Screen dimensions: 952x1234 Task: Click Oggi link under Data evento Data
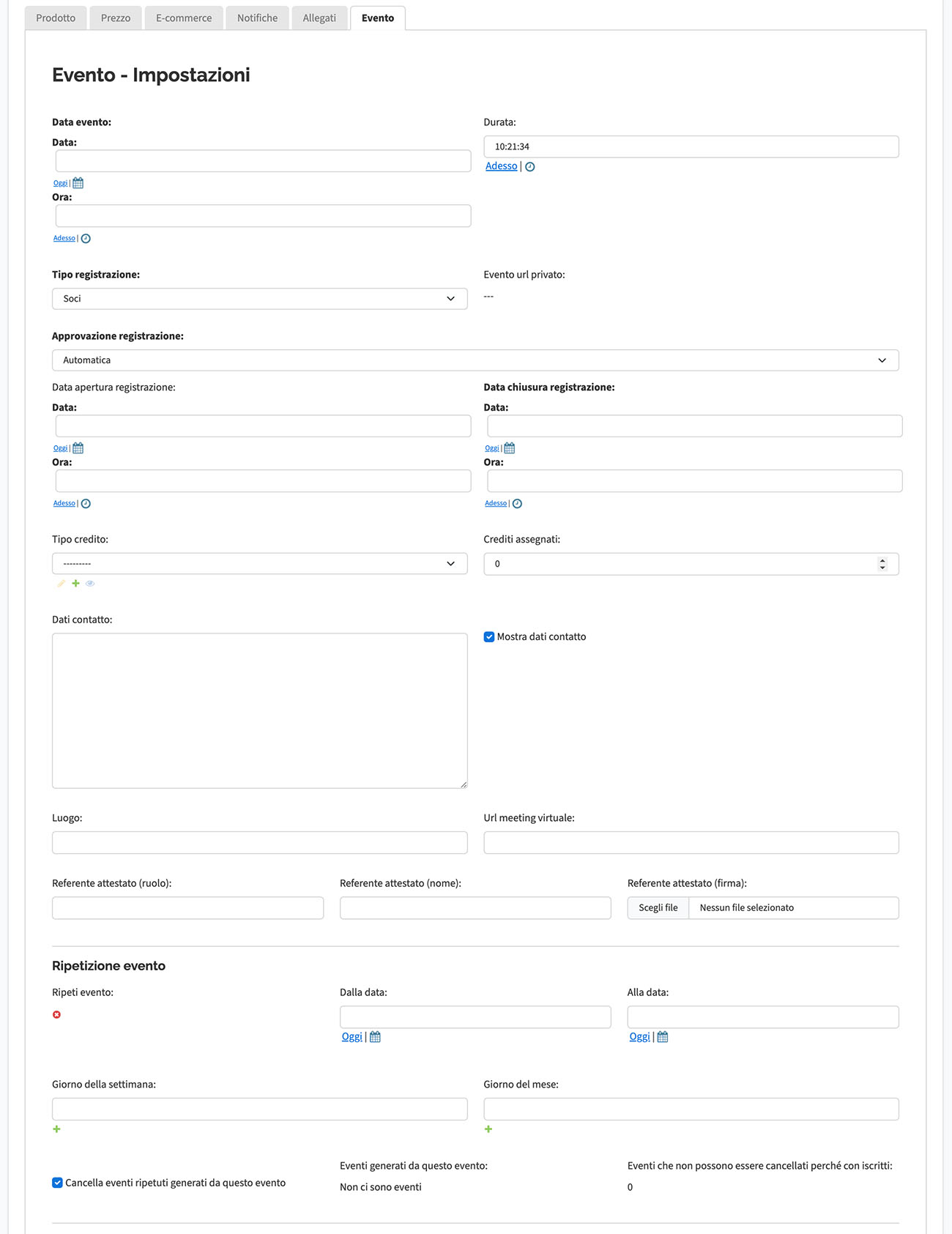(x=61, y=183)
